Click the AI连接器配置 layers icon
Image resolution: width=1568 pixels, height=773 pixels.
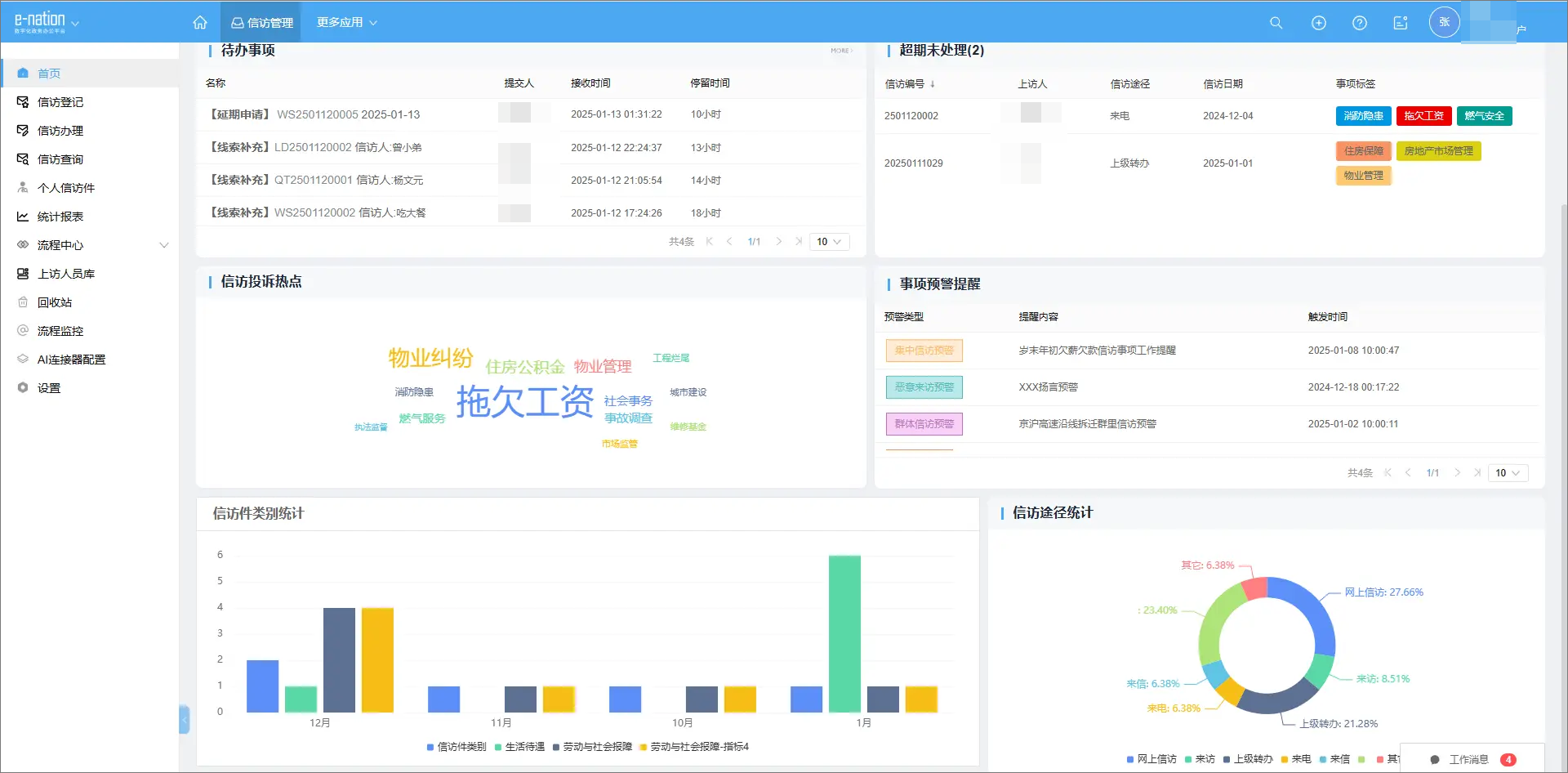23,360
